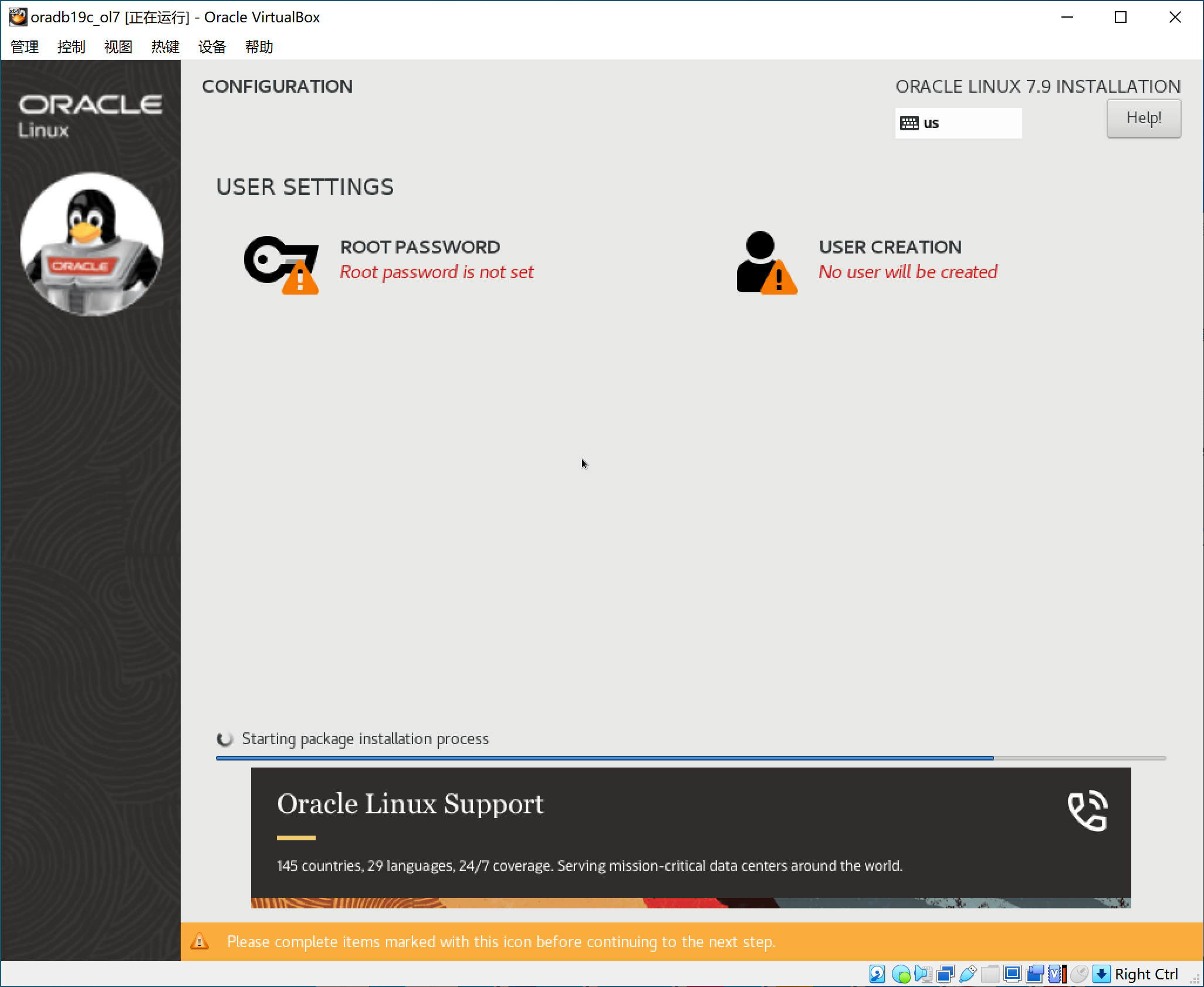Screen dimensions: 1204x987
Task: Click the package installation progress bar
Action: pyautogui.click(x=690, y=758)
